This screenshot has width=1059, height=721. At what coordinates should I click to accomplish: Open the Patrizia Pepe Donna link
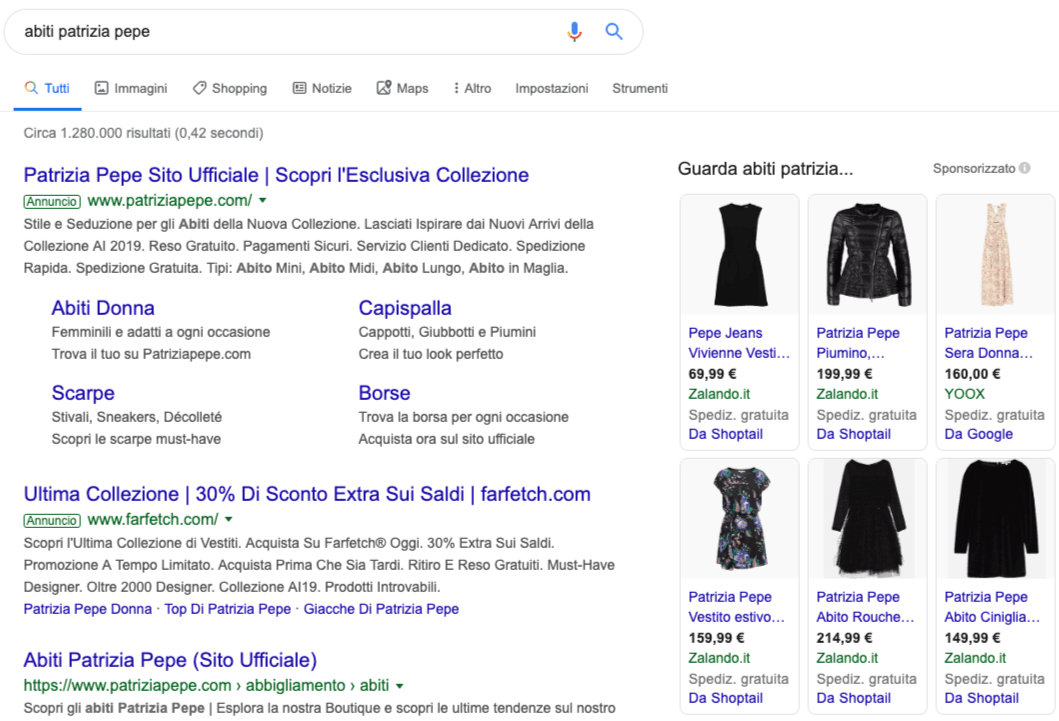click(88, 609)
